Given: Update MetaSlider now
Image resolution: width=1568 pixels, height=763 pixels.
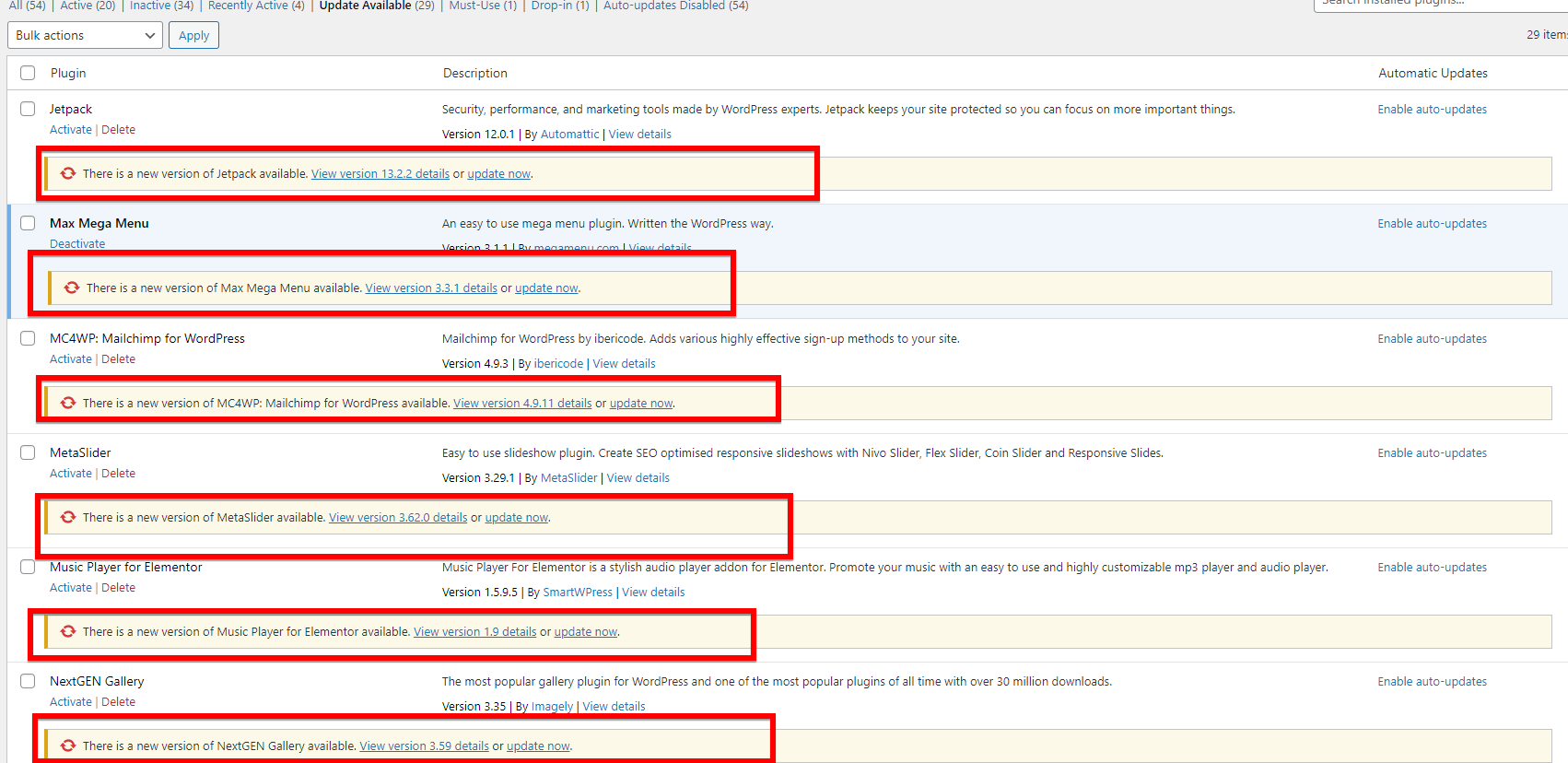Looking at the screenshot, I should (x=517, y=517).
